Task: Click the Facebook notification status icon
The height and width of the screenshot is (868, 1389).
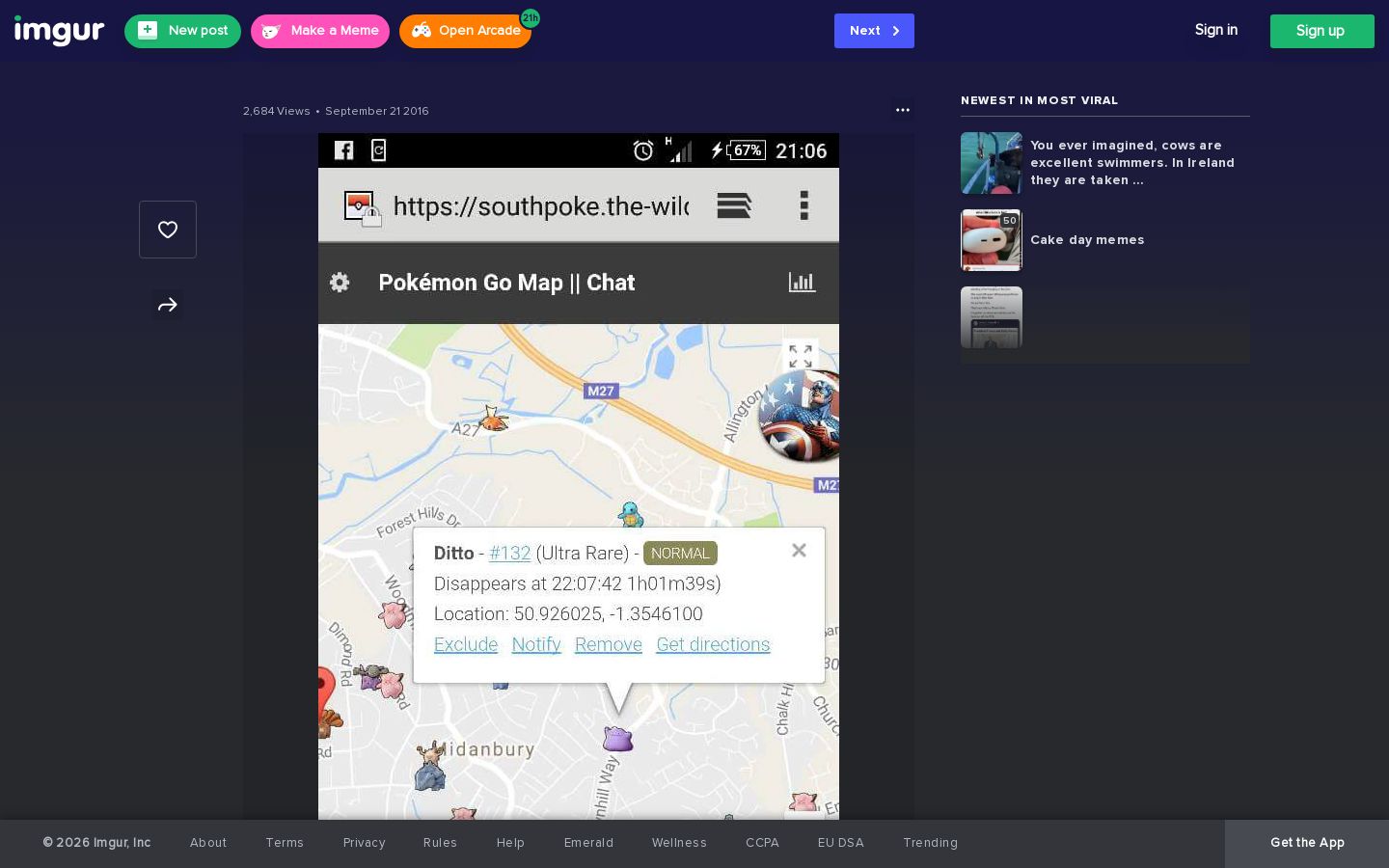Action: [x=343, y=149]
